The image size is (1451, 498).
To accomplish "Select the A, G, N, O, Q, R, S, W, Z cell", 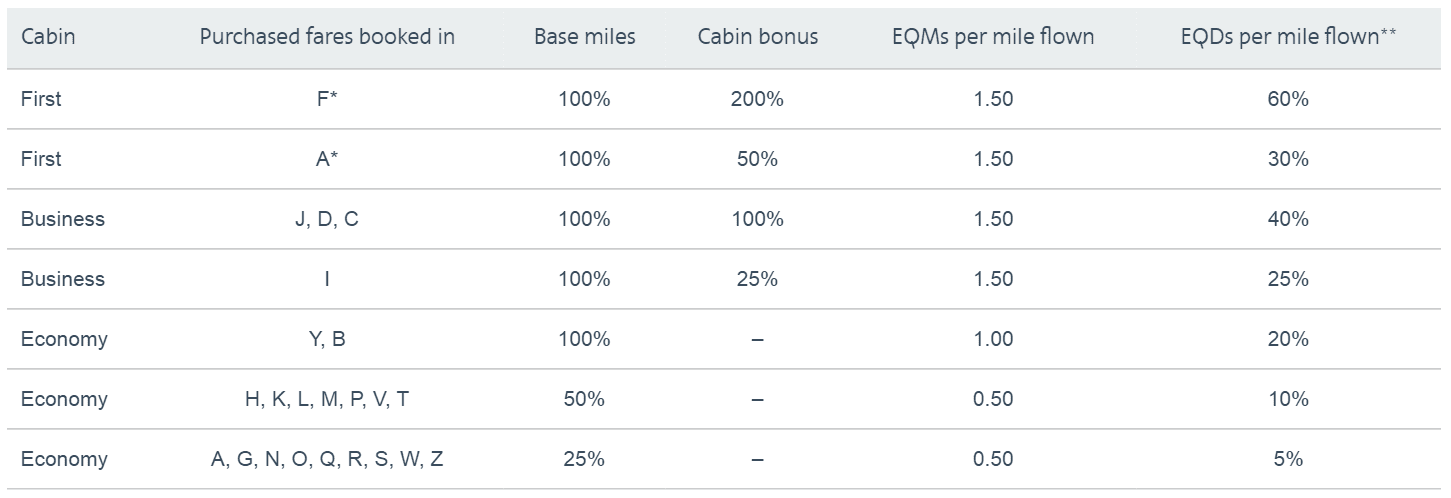I will tap(327, 459).
